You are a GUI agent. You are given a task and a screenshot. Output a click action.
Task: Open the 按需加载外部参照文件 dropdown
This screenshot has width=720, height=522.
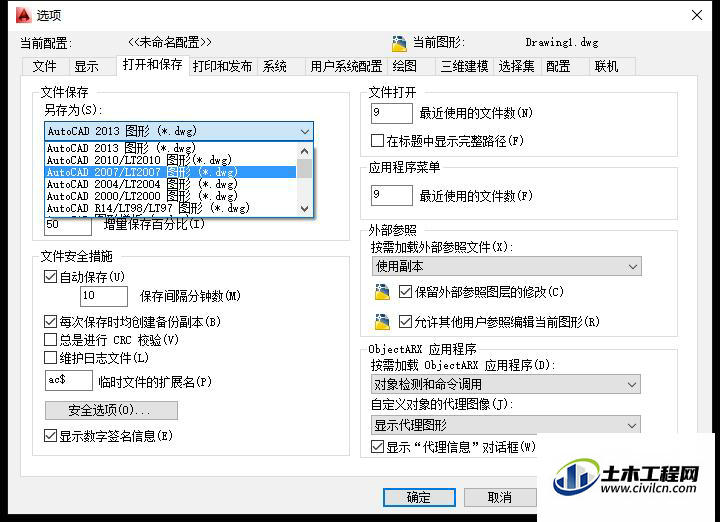point(506,266)
